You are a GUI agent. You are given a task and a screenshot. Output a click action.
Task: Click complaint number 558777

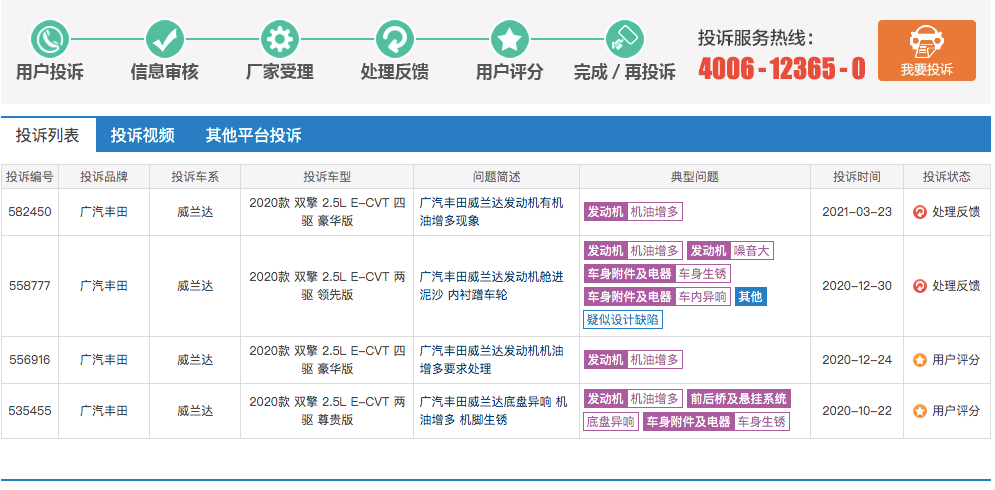[x=30, y=286]
